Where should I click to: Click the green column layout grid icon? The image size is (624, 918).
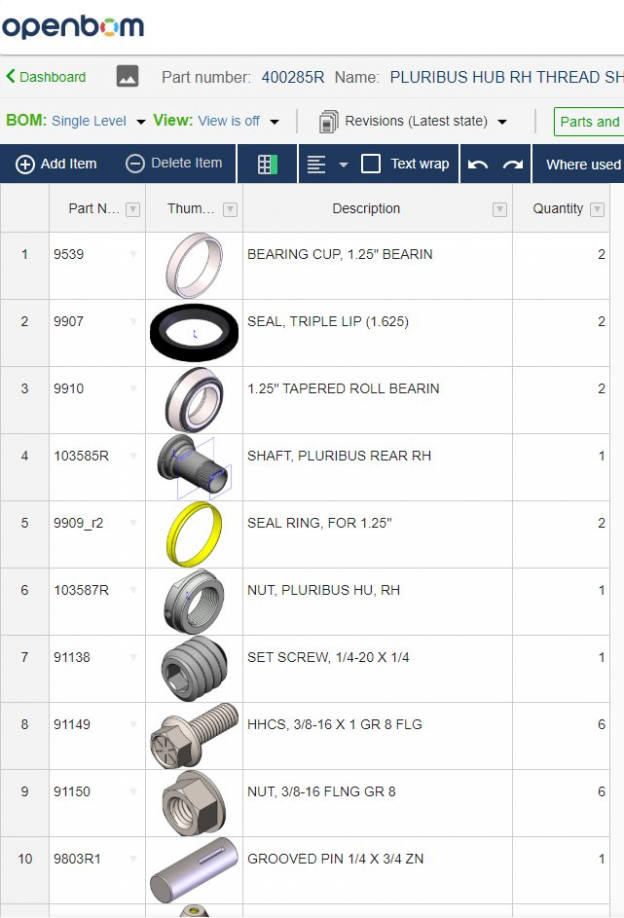point(268,165)
